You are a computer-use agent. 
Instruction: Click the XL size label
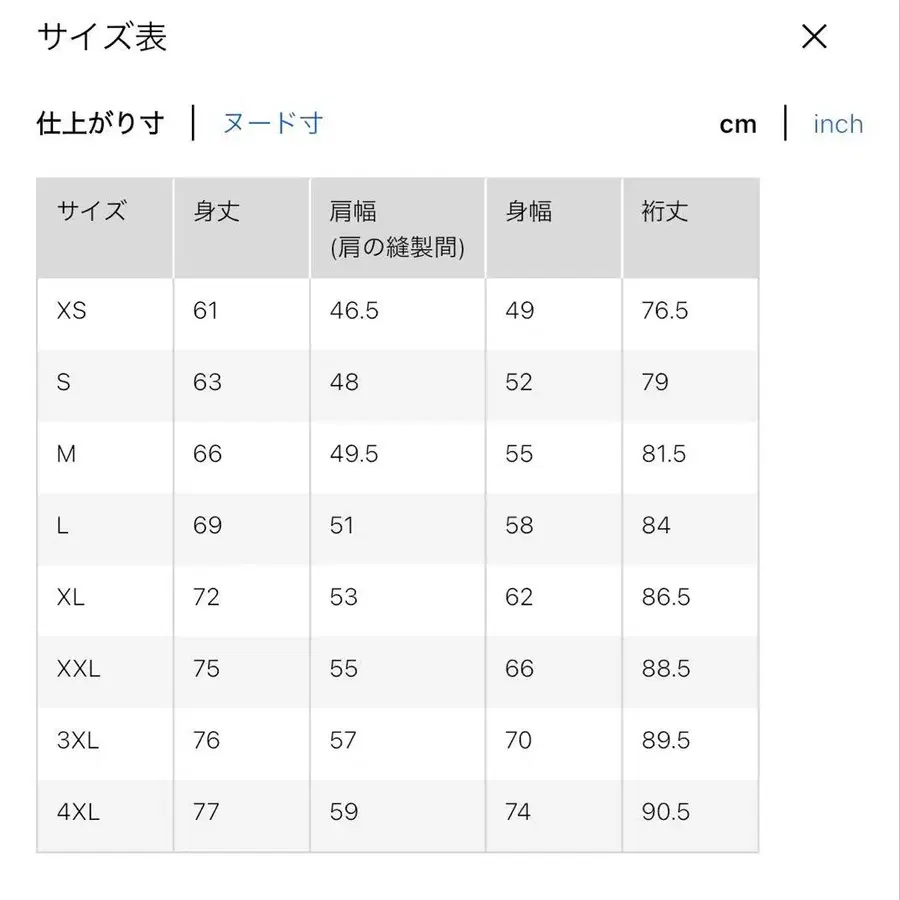tap(70, 598)
